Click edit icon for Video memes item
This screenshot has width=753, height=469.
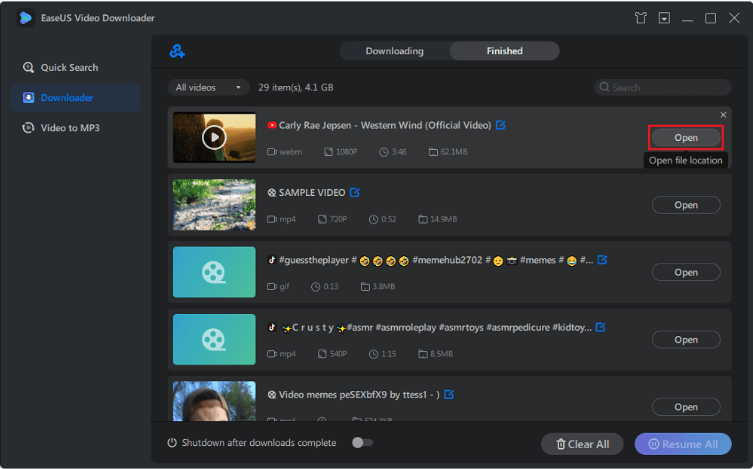(449, 394)
